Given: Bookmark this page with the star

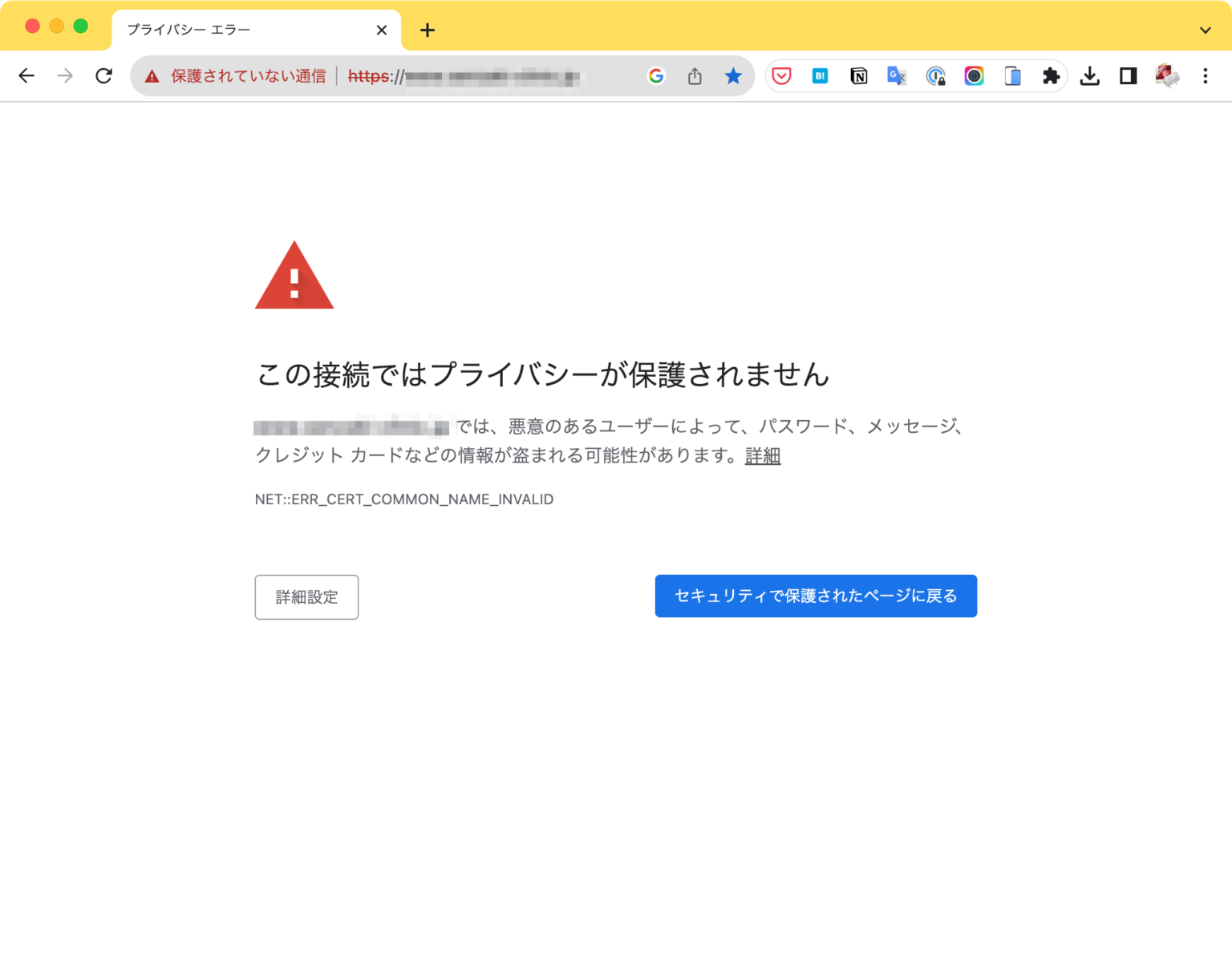Looking at the screenshot, I should pos(733,76).
